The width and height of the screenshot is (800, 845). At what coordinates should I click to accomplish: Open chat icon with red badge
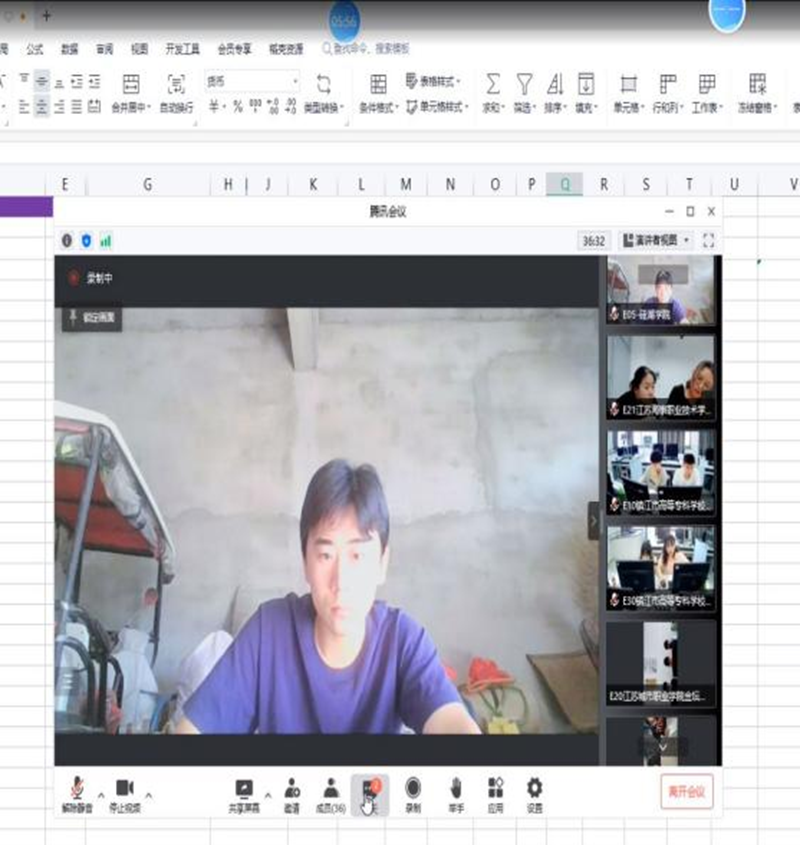coord(370,792)
